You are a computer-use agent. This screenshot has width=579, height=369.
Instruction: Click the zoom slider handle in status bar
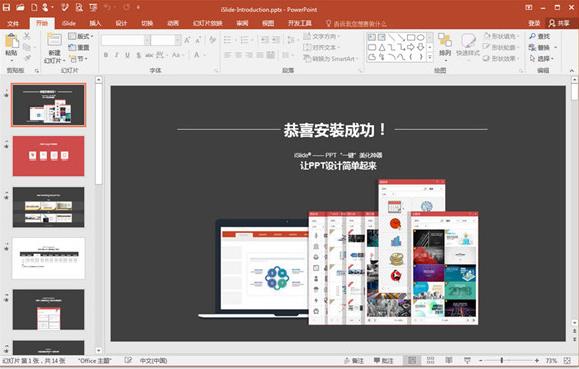pos(501,360)
